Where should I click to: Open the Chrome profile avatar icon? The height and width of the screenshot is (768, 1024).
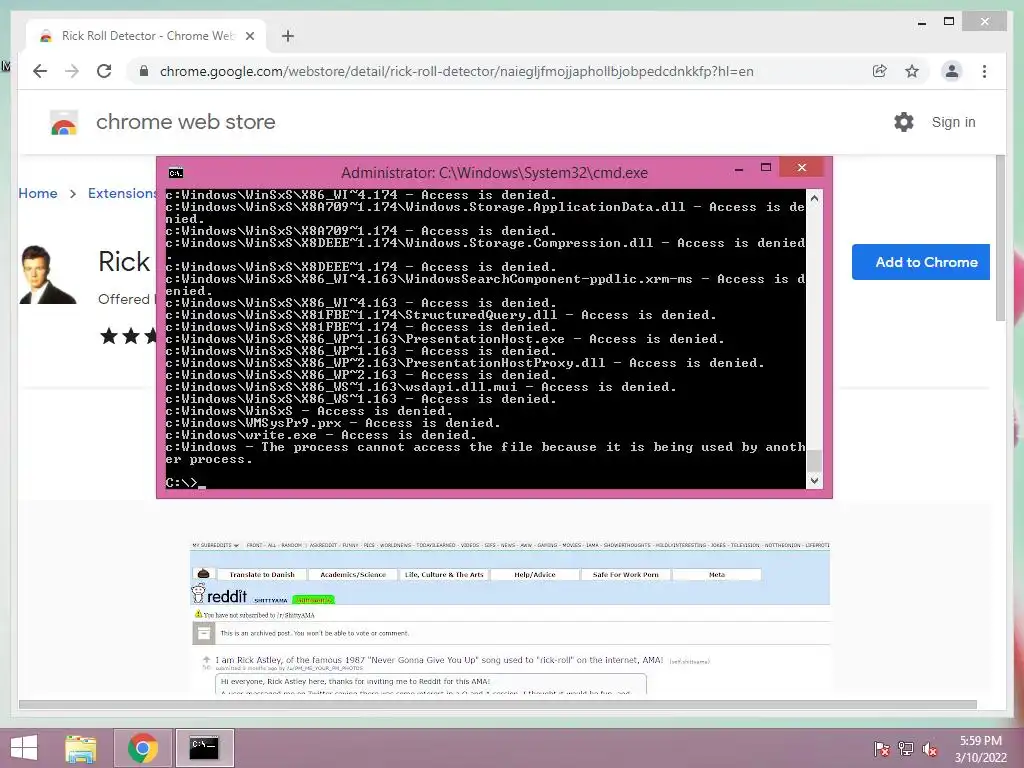pos(952,71)
